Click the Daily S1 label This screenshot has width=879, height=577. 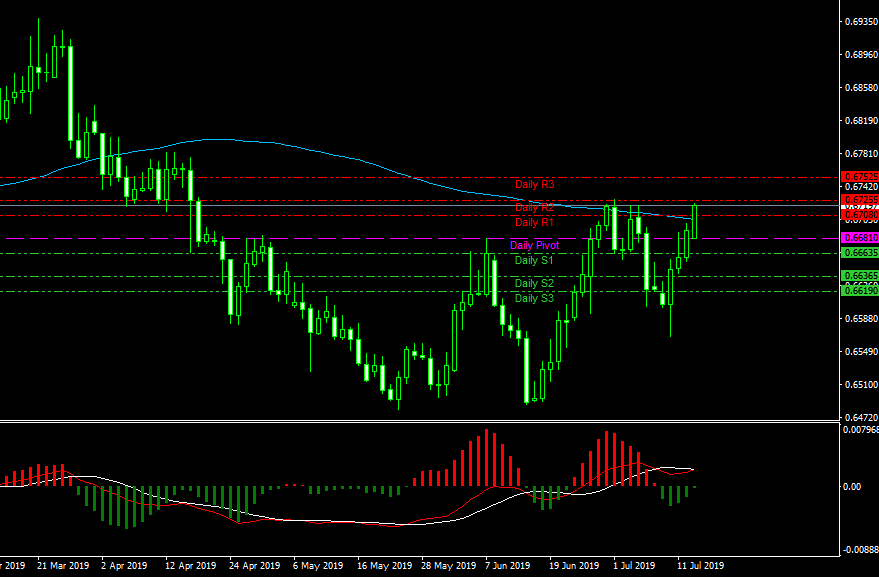[x=534, y=260]
